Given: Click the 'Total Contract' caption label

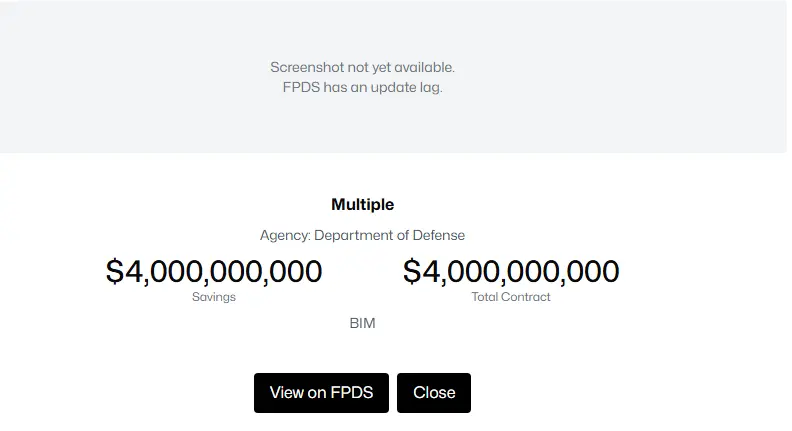Looking at the screenshot, I should click(x=511, y=297).
